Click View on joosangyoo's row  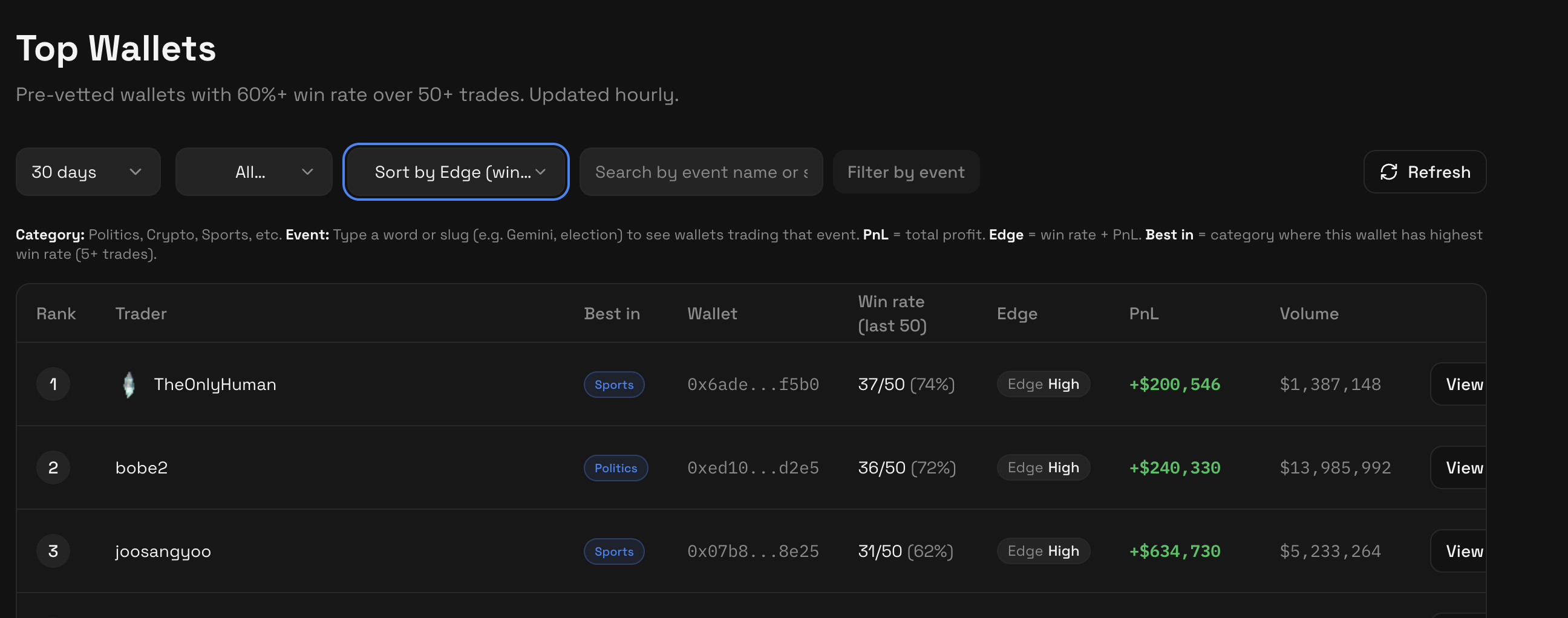(1465, 550)
